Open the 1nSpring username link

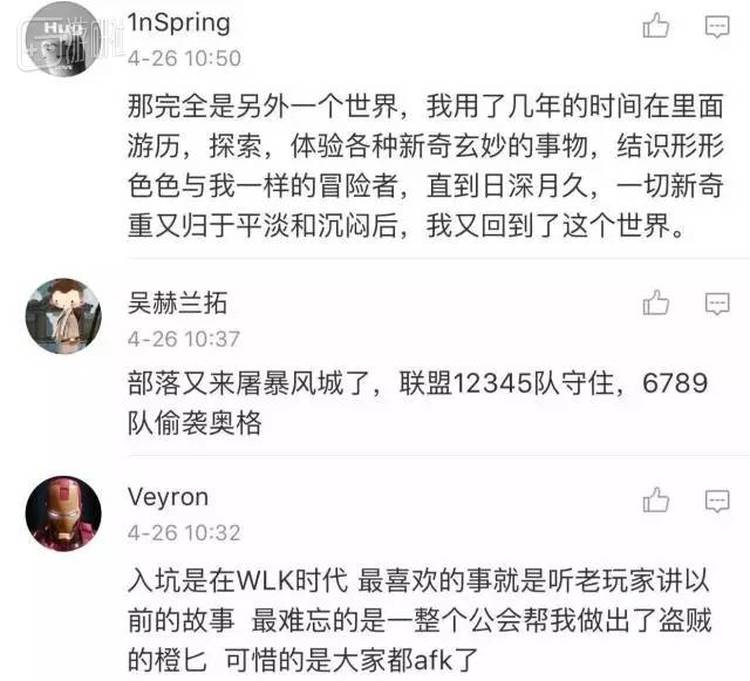pos(179,23)
